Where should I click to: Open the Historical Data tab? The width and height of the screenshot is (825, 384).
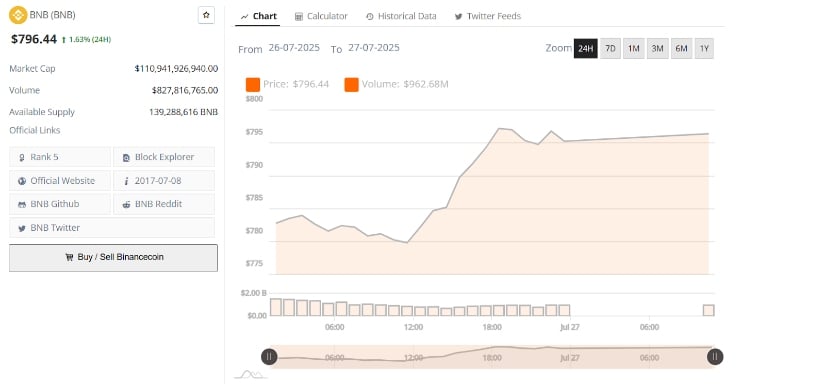[401, 16]
